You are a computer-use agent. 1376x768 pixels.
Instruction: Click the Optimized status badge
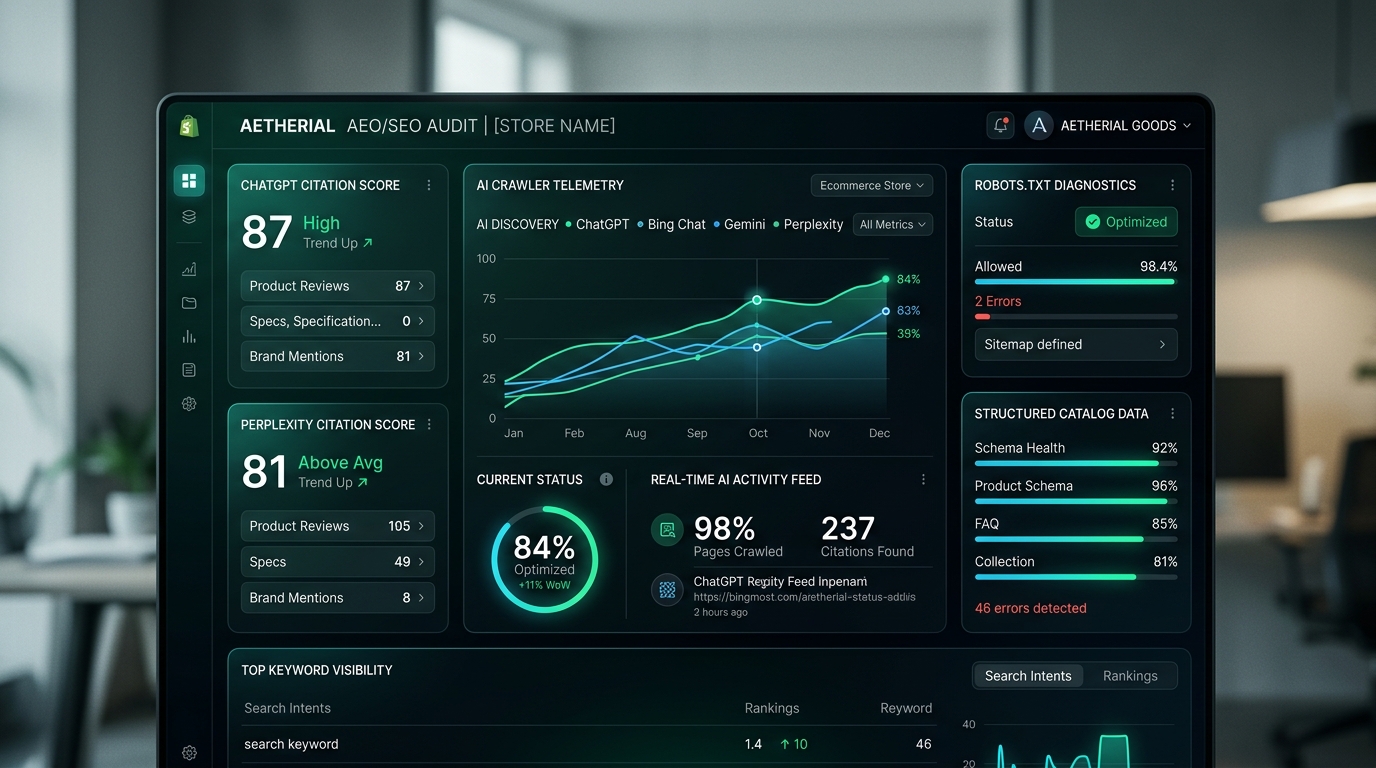pos(1126,222)
